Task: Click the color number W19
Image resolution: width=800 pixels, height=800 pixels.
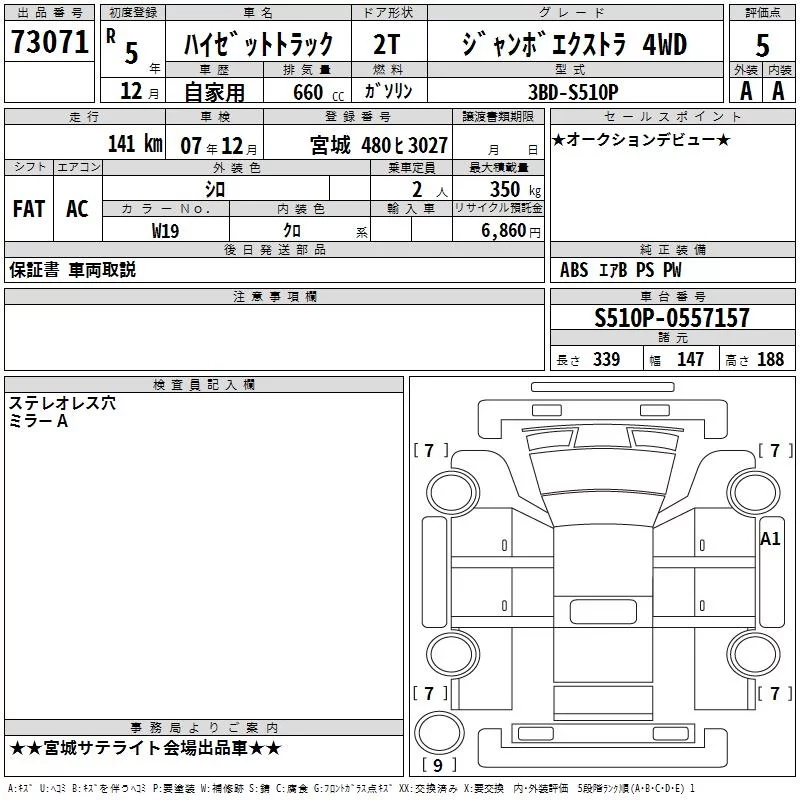Action: click(x=165, y=231)
